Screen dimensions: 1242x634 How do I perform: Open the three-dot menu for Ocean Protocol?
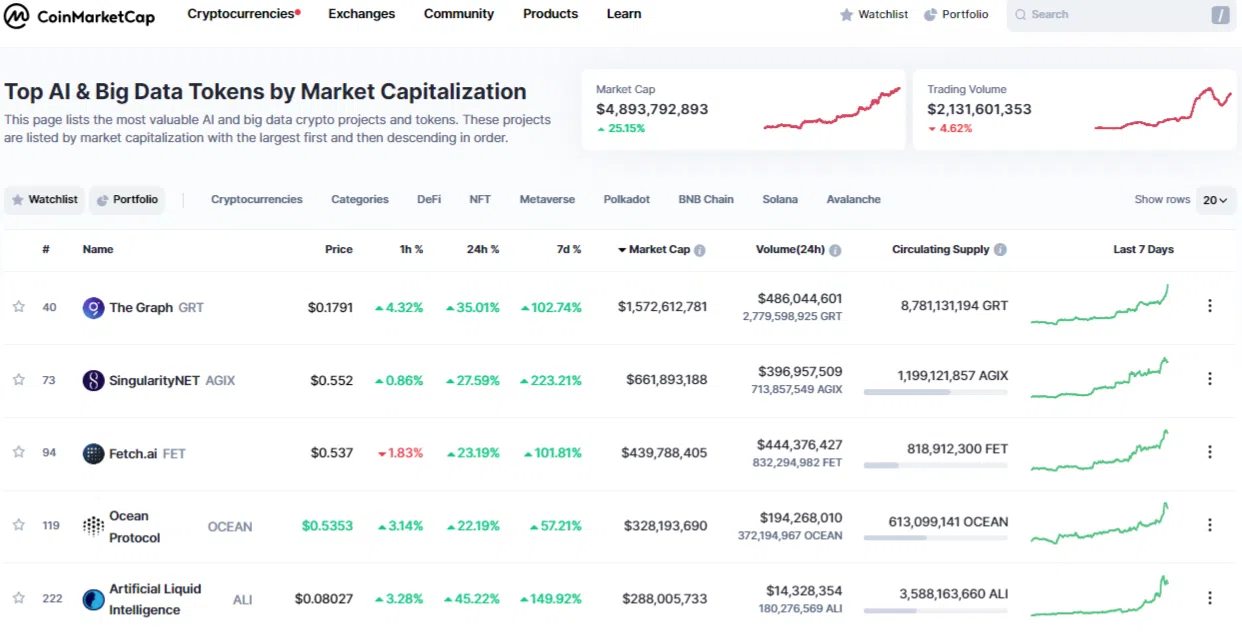point(1210,525)
